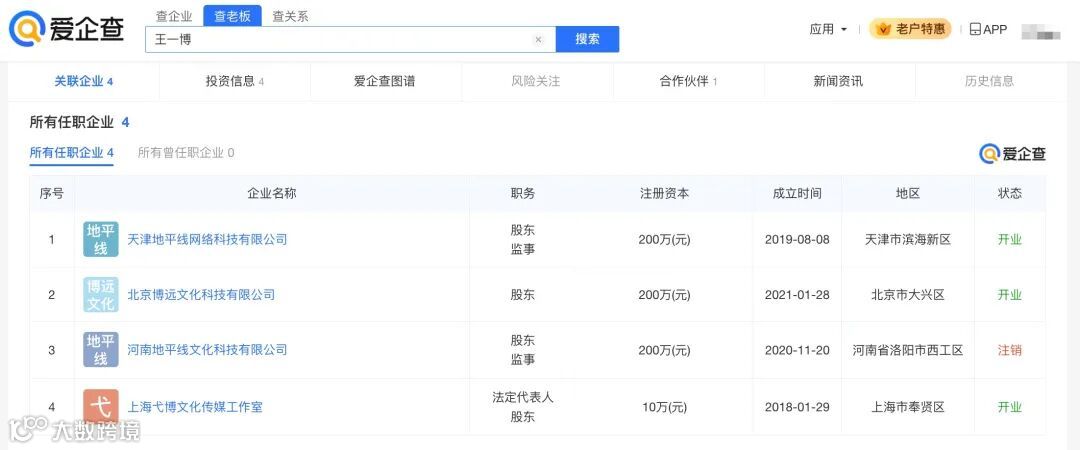Open the 关联企业 tab
Image resolution: width=1080 pixels, height=450 pixels.
point(83,81)
